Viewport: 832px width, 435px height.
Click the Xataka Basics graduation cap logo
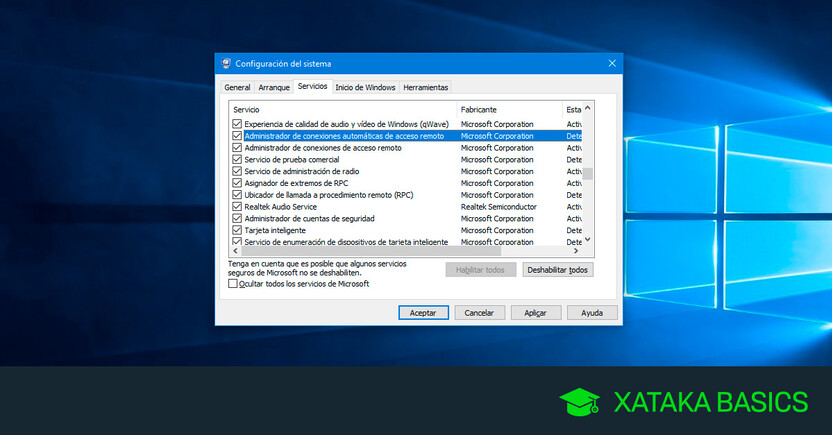click(579, 402)
